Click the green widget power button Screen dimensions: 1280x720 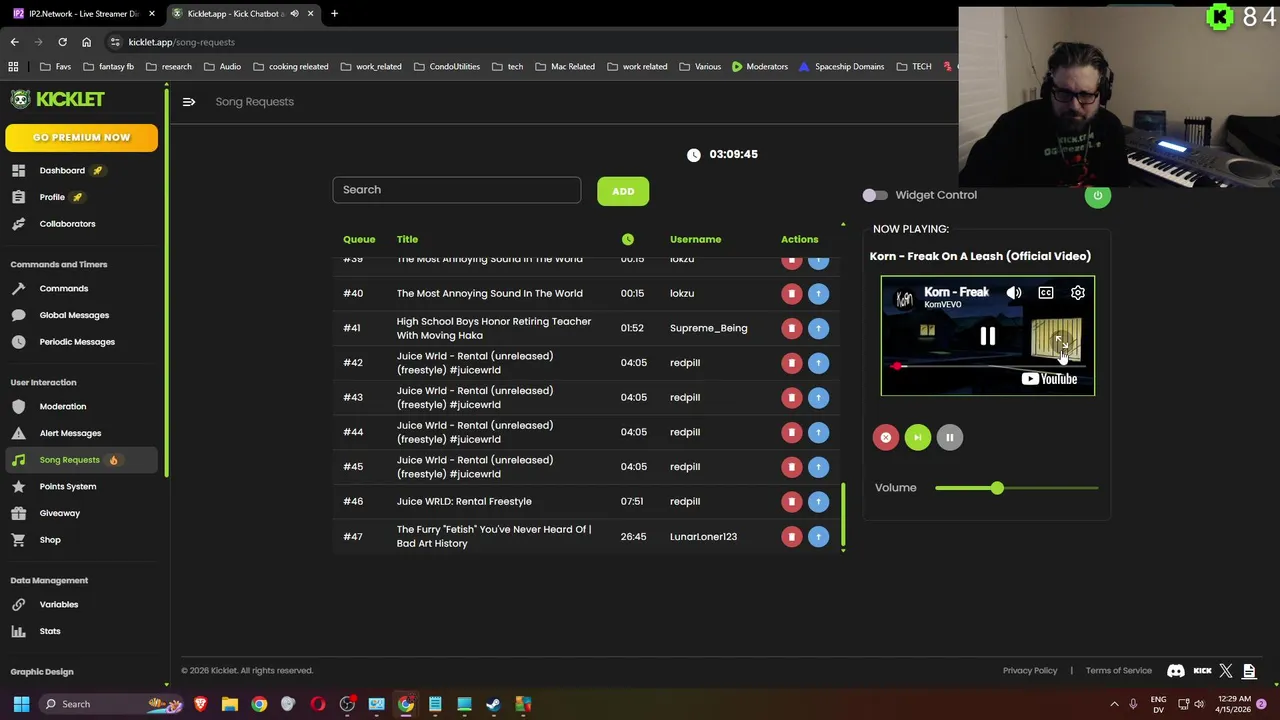pyautogui.click(x=1097, y=195)
